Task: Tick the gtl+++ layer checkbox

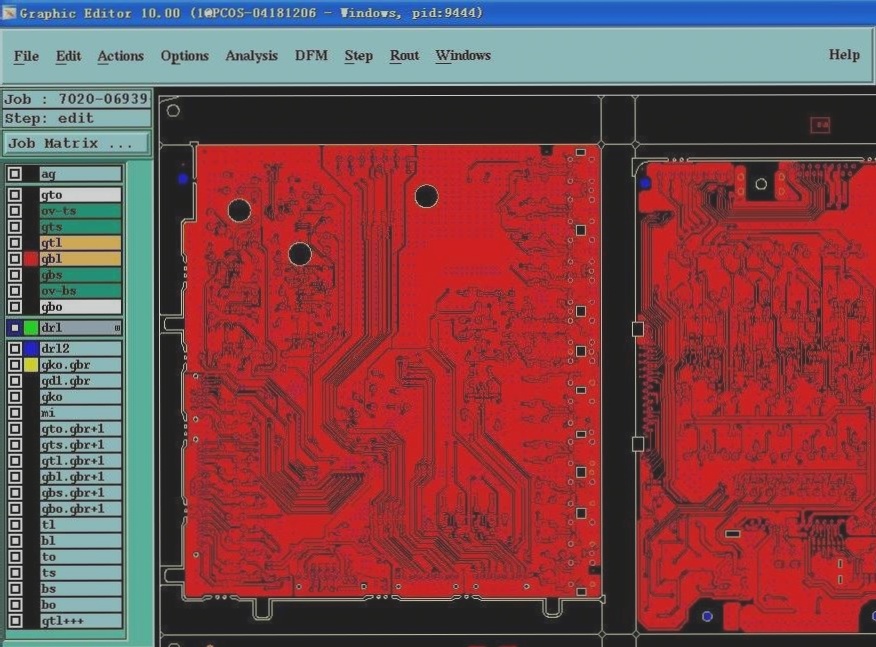Action: coord(15,621)
